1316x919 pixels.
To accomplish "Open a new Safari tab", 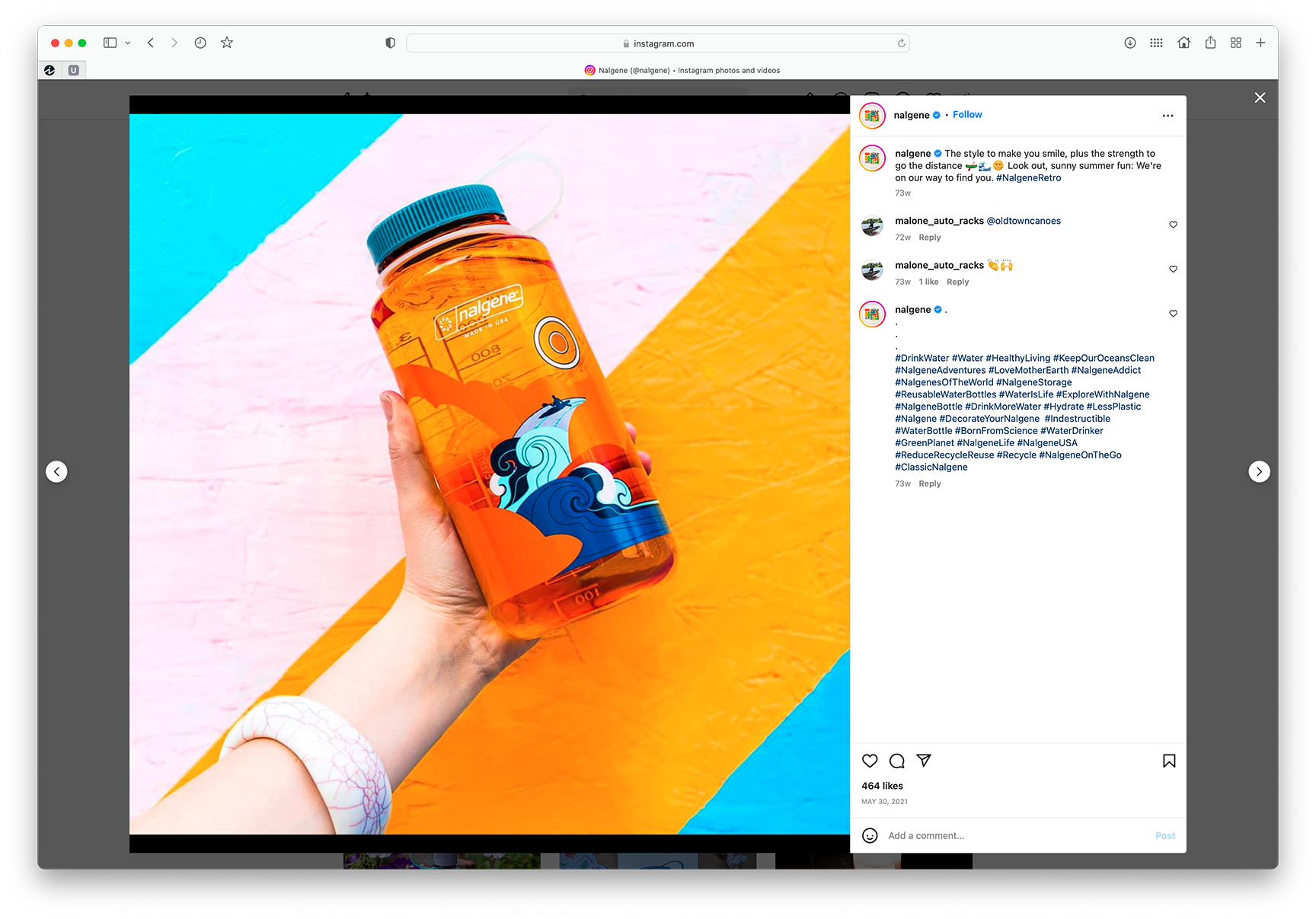I will coord(1260,43).
